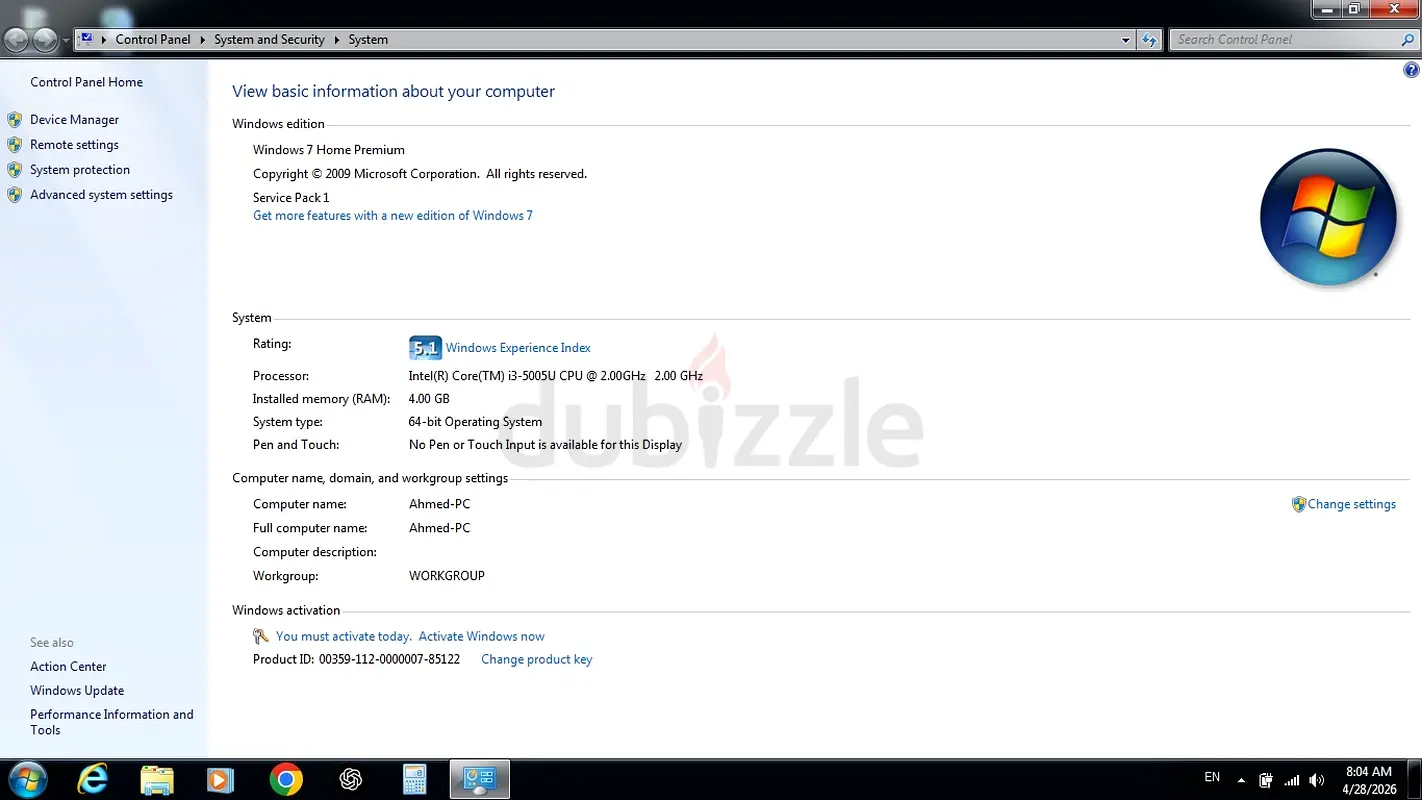This screenshot has width=1422, height=800.
Task: Launch Google Chrome from the taskbar
Action: [286, 779]
